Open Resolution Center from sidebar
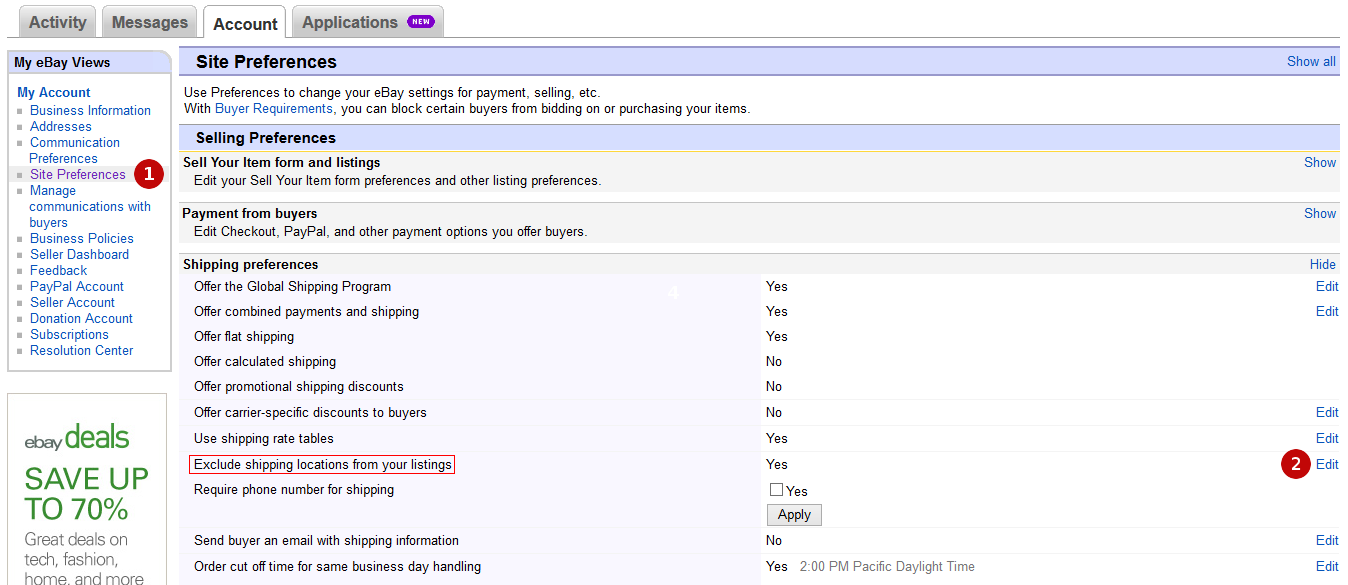 point(82,350)
